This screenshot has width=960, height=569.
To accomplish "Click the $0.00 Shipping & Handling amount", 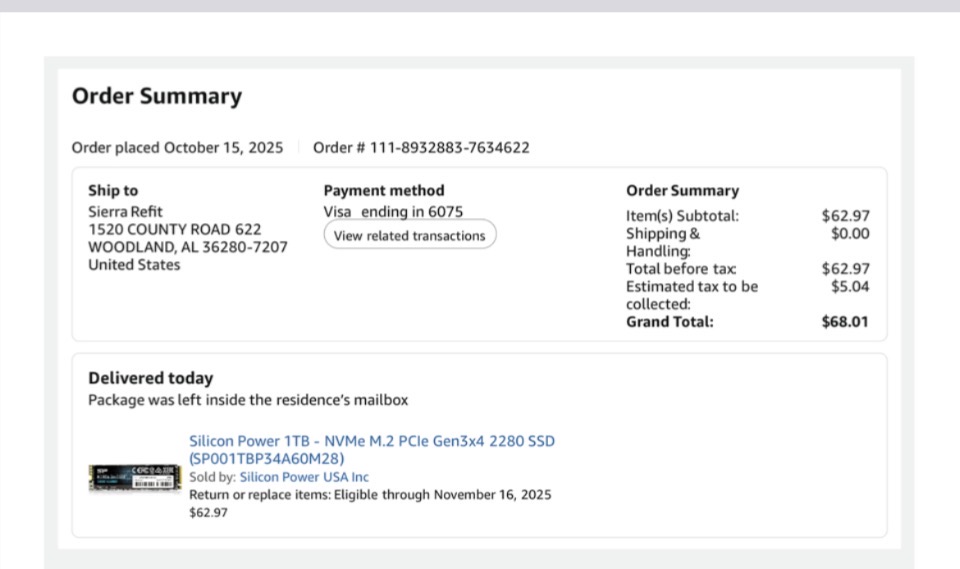I will tap(850, 234).
